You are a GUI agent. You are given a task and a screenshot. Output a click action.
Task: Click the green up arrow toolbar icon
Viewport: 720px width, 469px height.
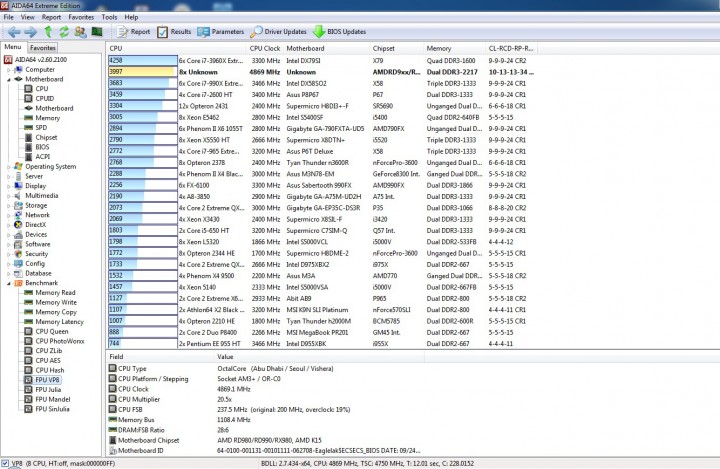coord(48,32)
